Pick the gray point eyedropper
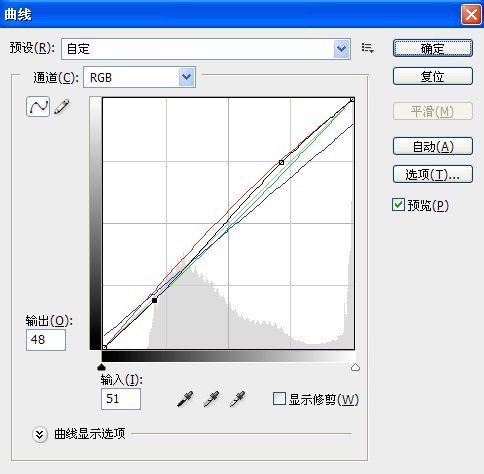The height and width of the screenshot is (474, 484). point(211,399)
